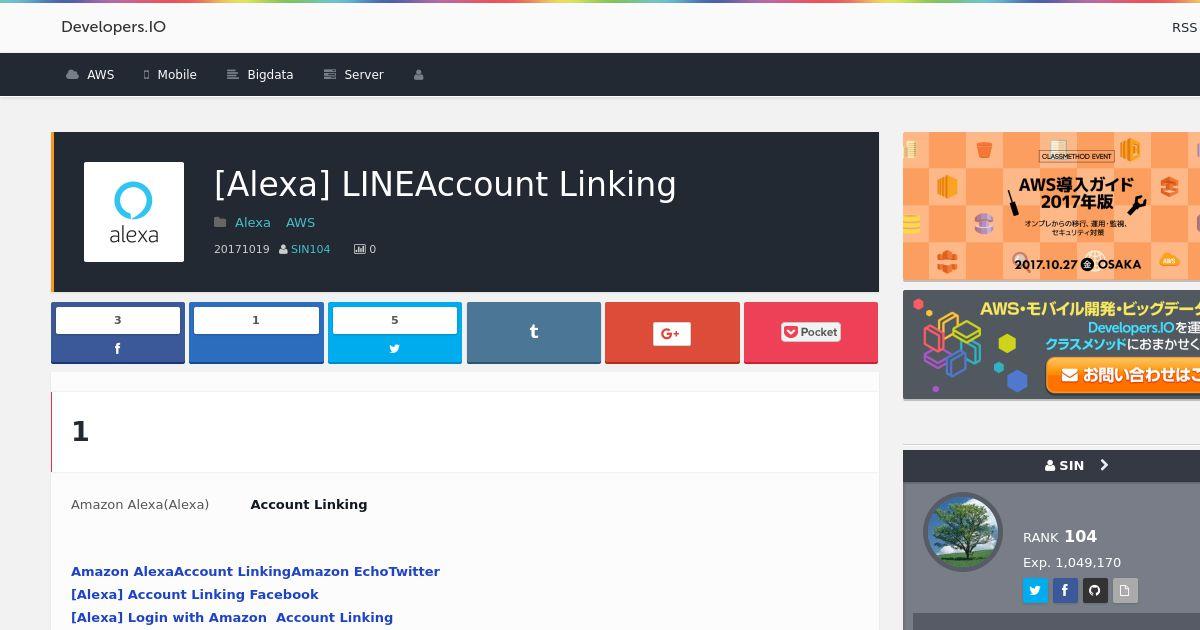Click the user icon in navigation bar
This screenshot has height=630, width=1200.
[x=419, y=75]
